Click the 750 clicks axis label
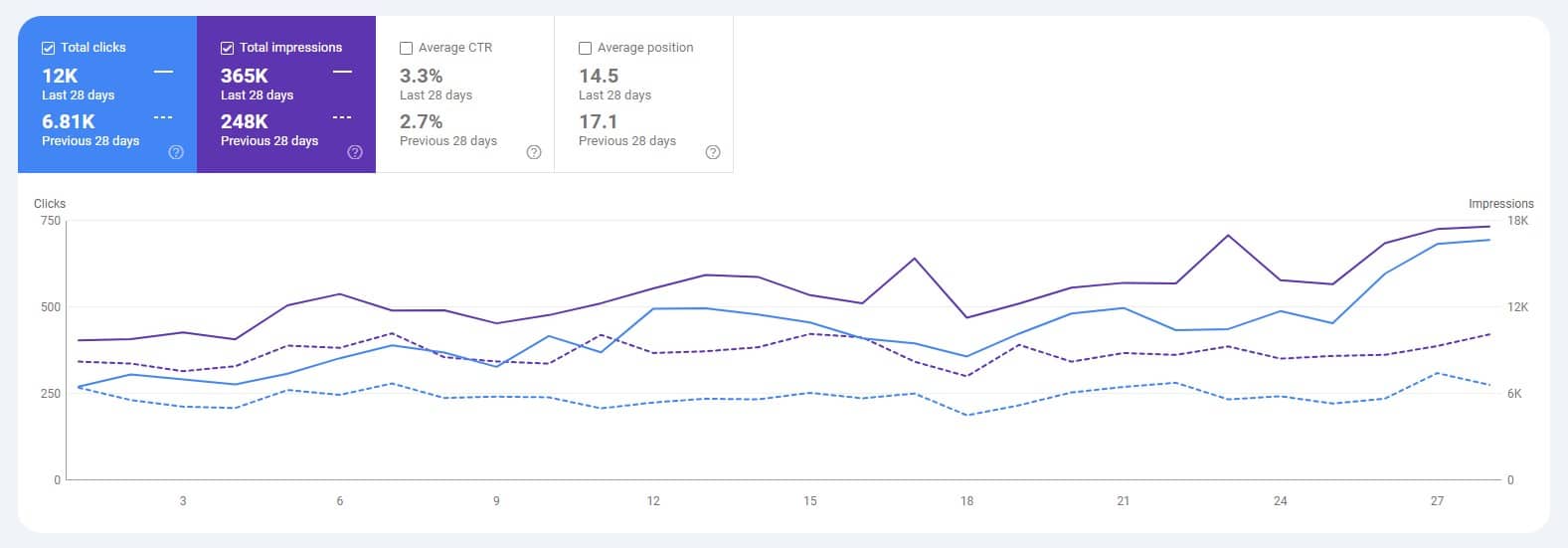Image resolution: width=1568 pixels, height=548 pixels. tap(51, 221)
